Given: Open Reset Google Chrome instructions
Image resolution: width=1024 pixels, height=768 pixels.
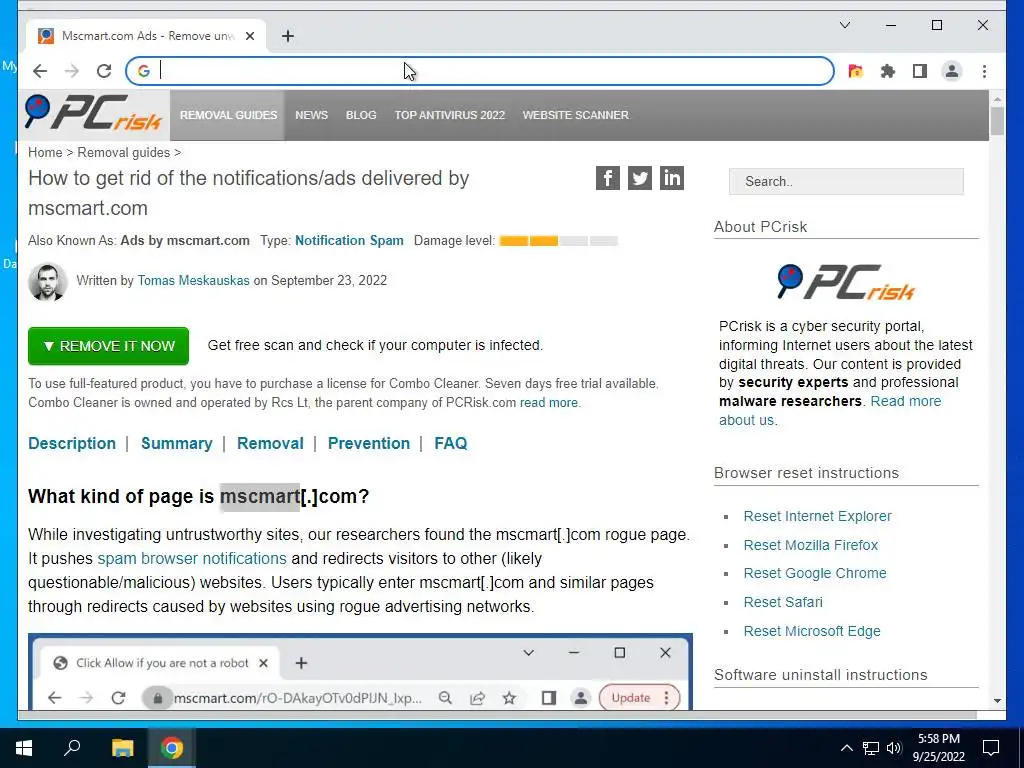Looking at the screenshot, I should tap(815, 573).
